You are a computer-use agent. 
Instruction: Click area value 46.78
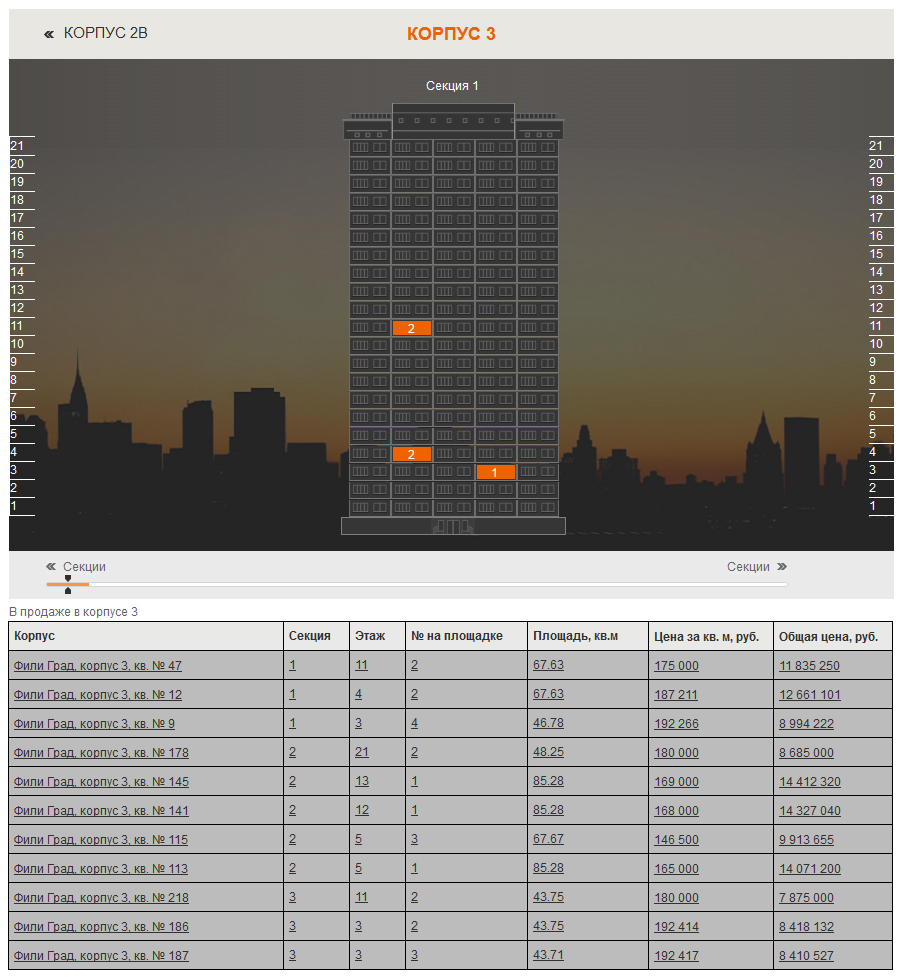pyautogui.click(x=548, y=723)
